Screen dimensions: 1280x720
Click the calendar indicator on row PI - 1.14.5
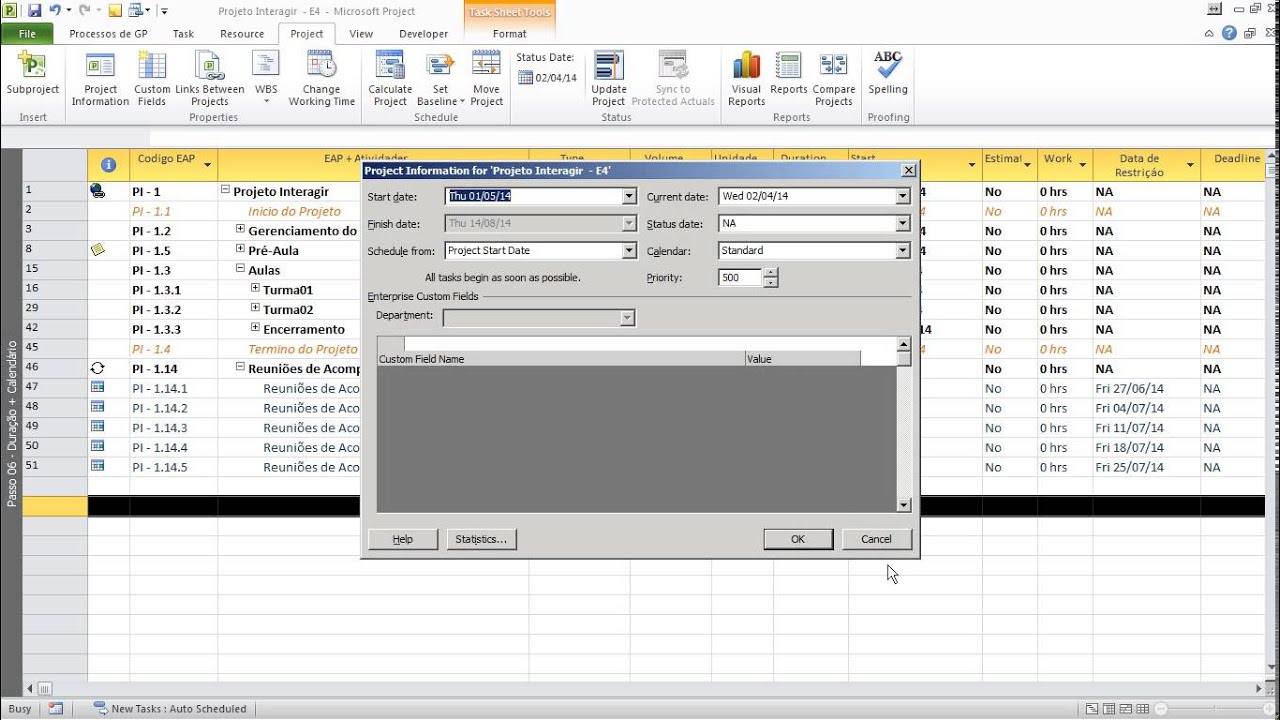[x=97, y=467]
